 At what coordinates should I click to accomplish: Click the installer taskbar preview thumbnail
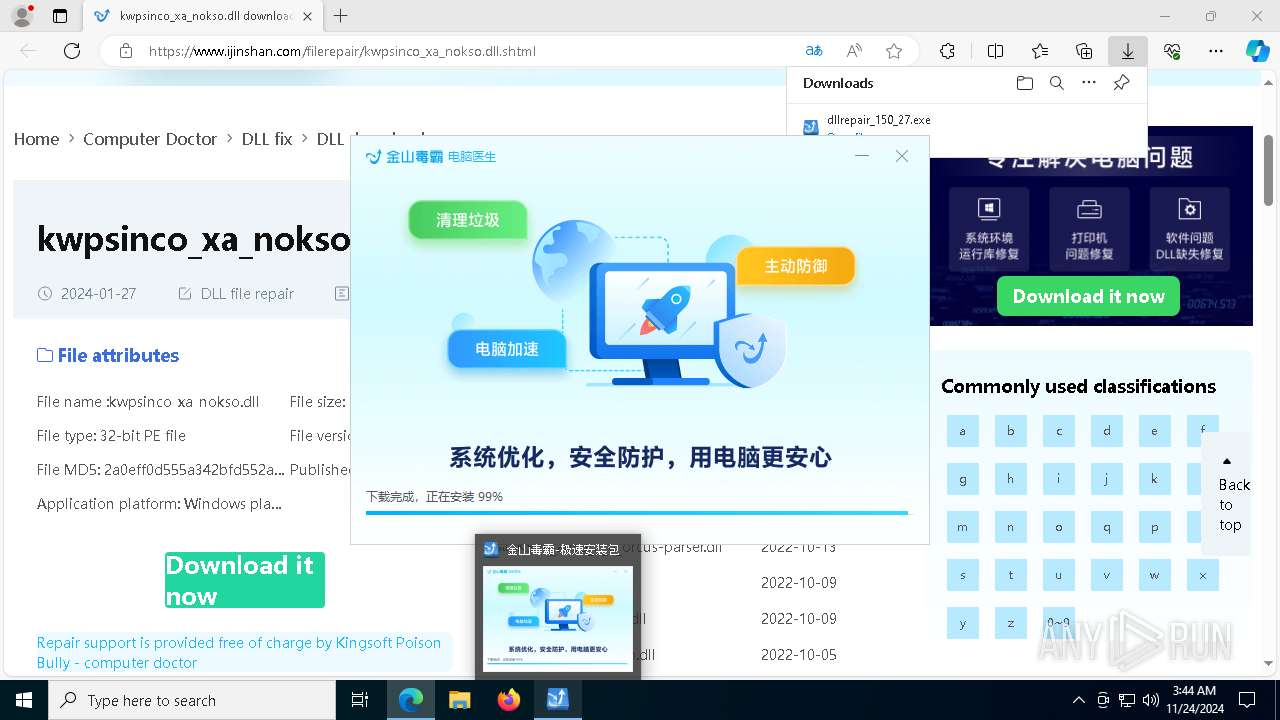tap(558, 617)
